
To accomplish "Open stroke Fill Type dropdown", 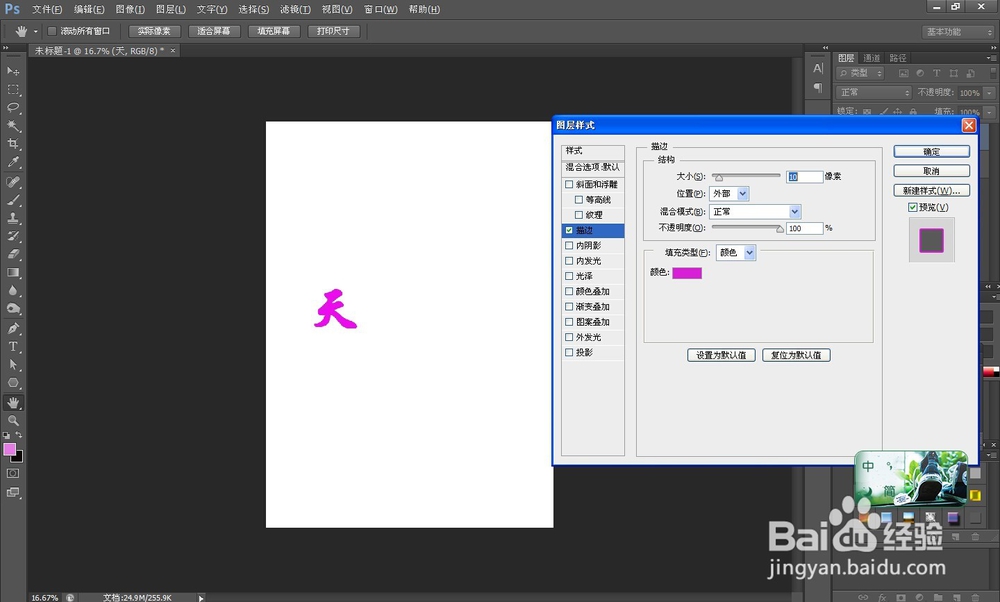I will tap(736, 253).
